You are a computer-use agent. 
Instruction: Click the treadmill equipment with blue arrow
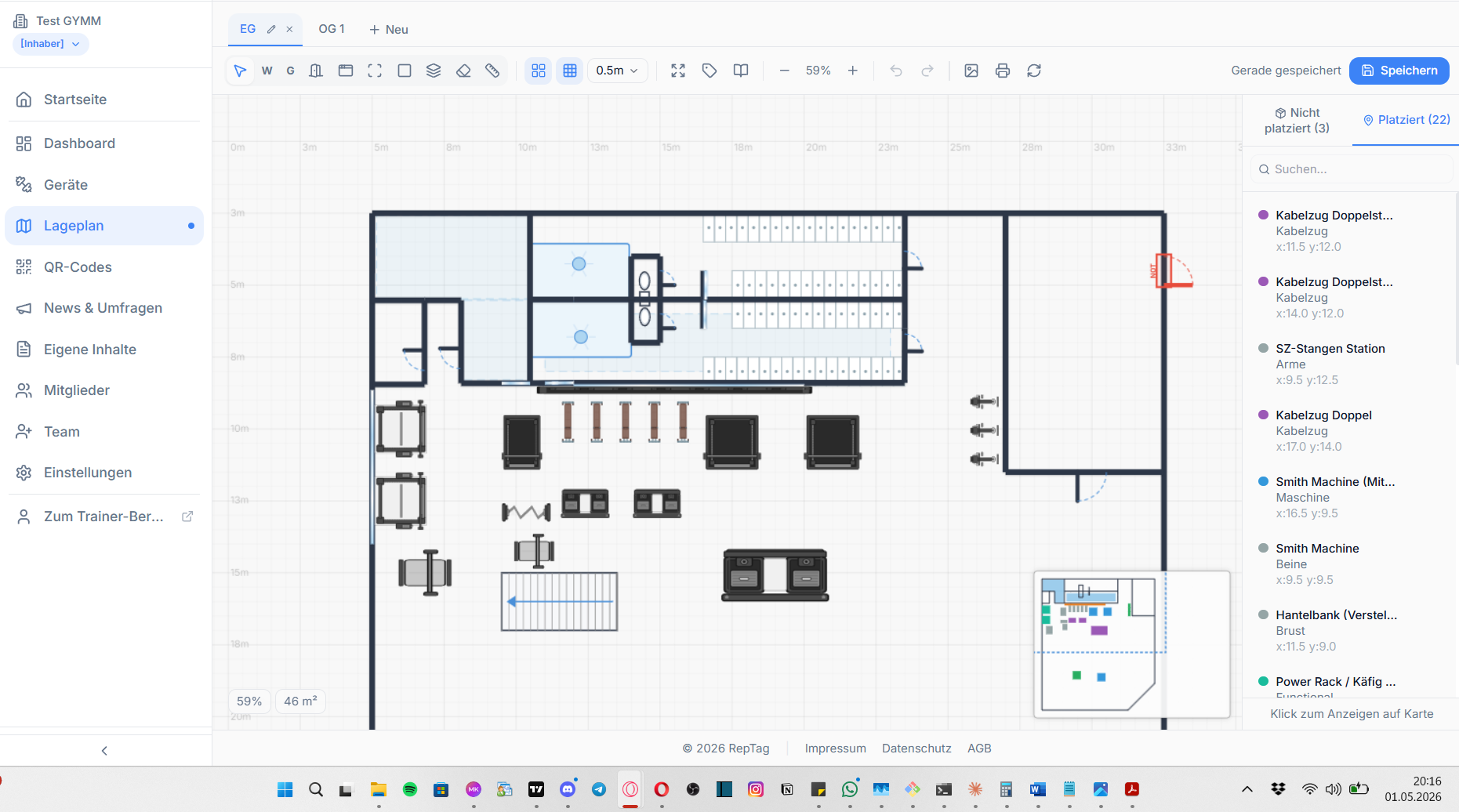click(x=559, y=602)
